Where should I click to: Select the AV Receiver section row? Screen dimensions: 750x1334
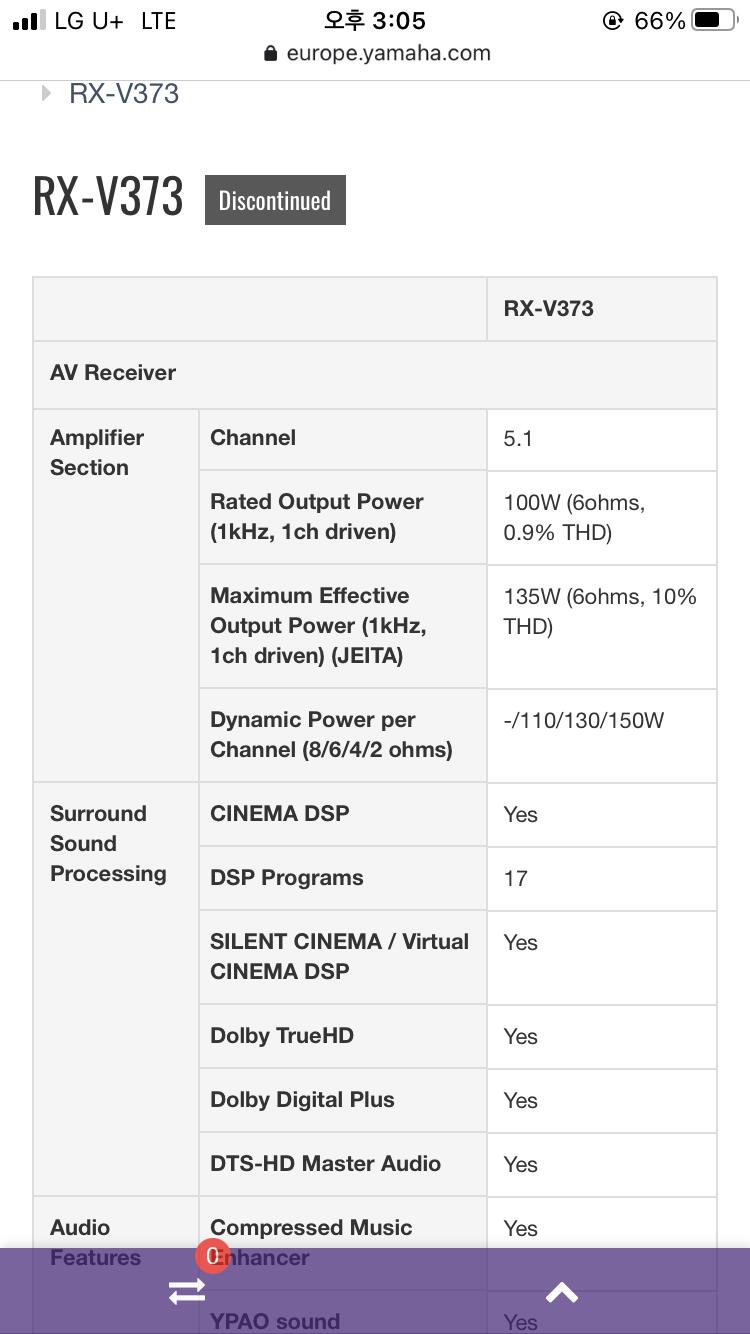point(375,374)
